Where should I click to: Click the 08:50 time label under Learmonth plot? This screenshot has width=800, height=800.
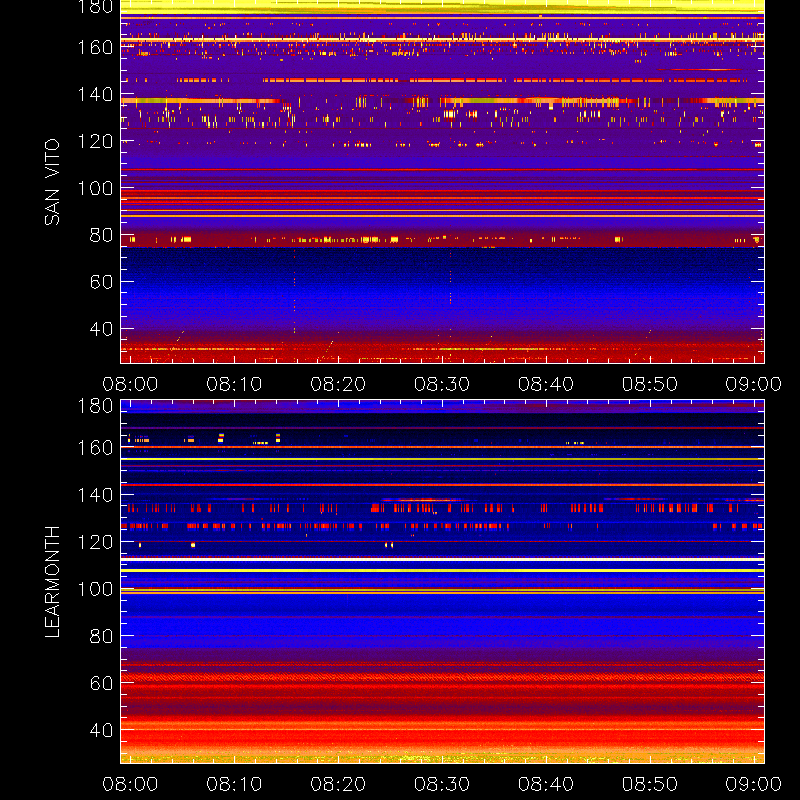[x=649, y=784]
